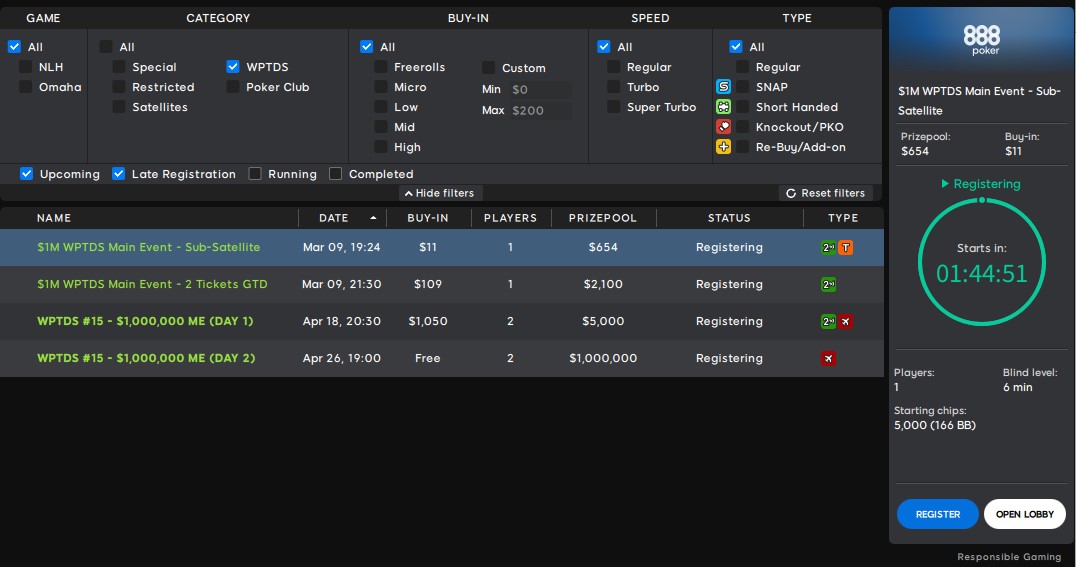Click the 888 poker logo
1076x567 pixels.
tap(981, 39)
